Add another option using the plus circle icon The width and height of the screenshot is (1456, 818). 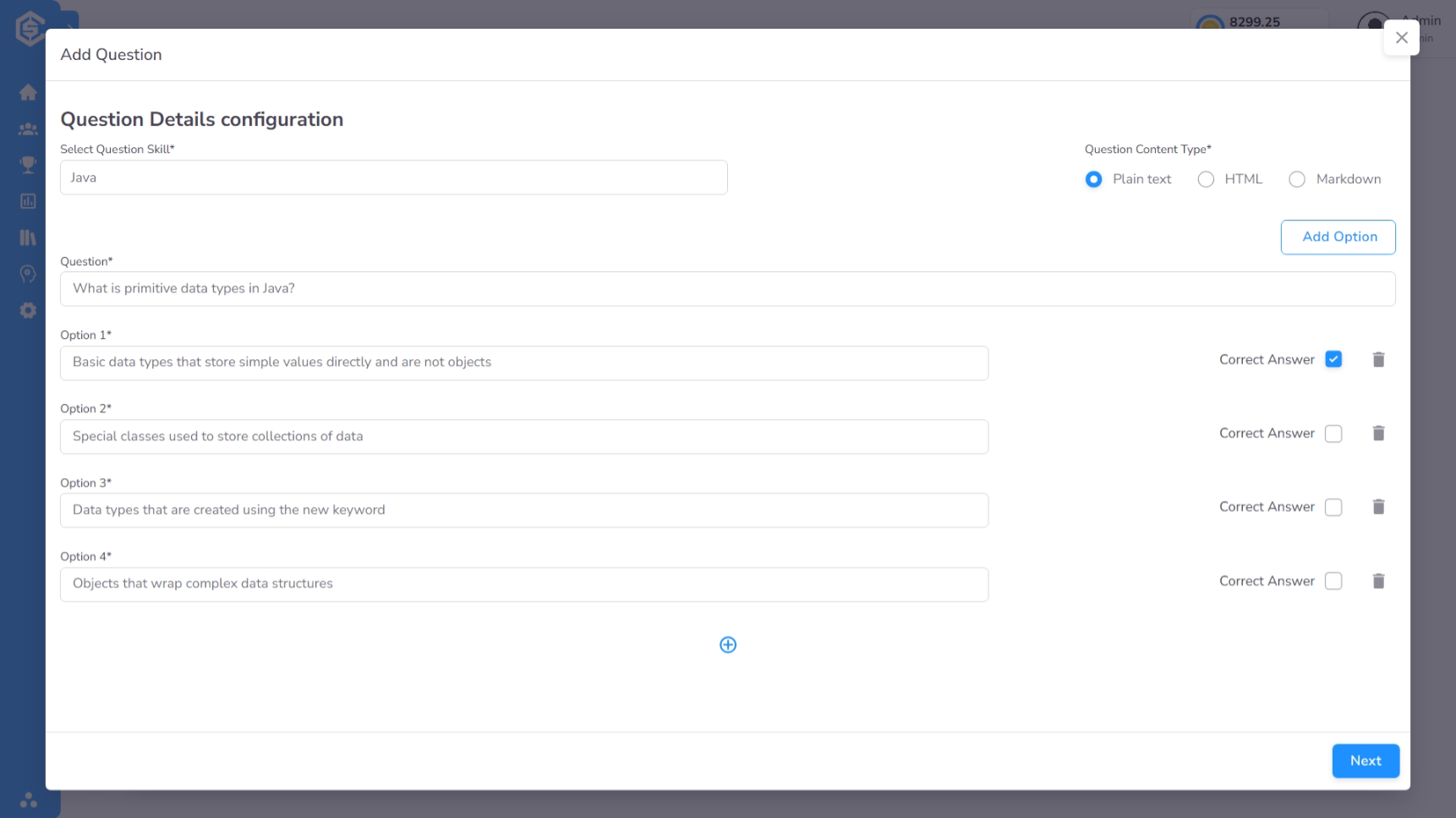727,644
